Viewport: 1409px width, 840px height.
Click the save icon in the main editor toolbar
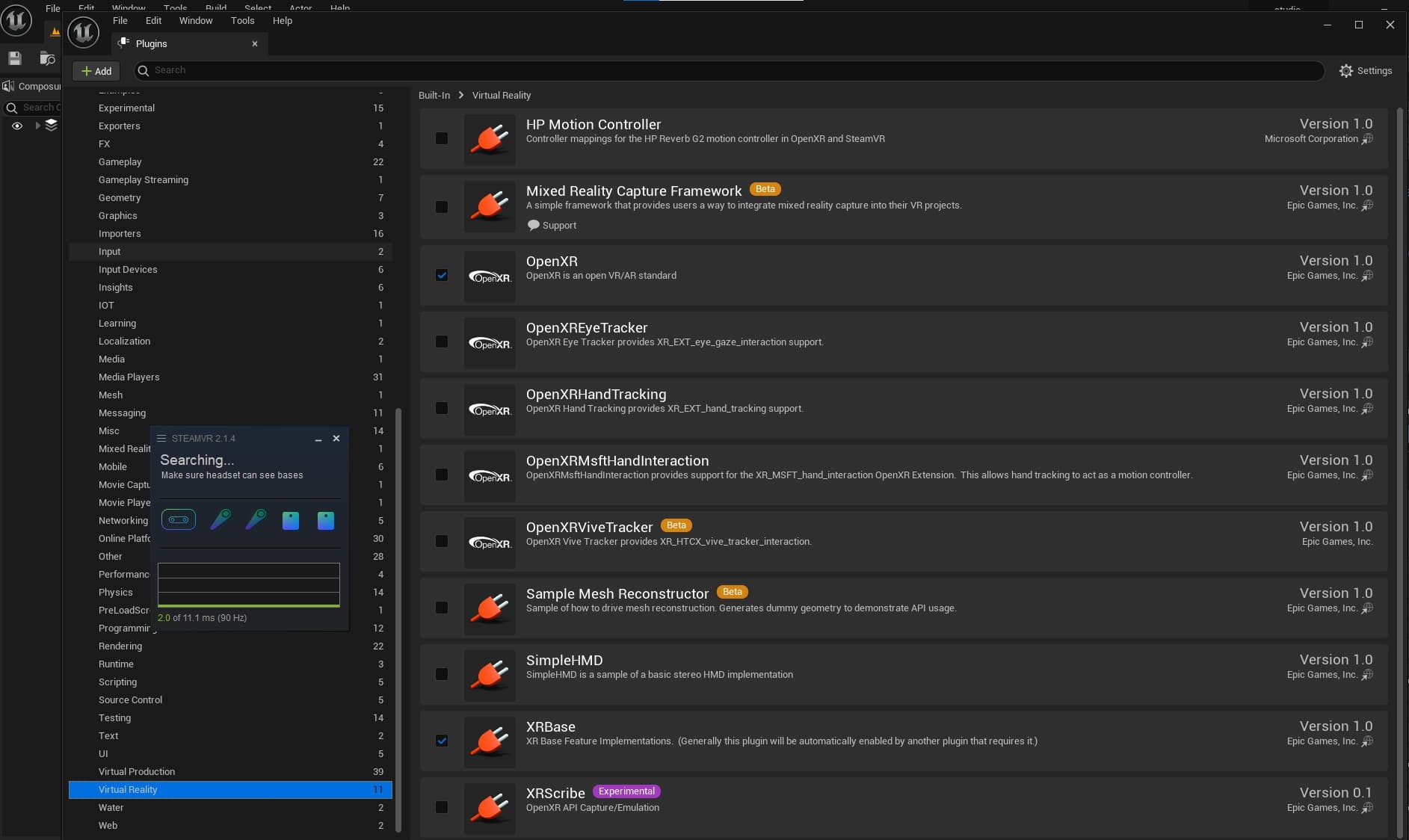[x=15, y=58]
